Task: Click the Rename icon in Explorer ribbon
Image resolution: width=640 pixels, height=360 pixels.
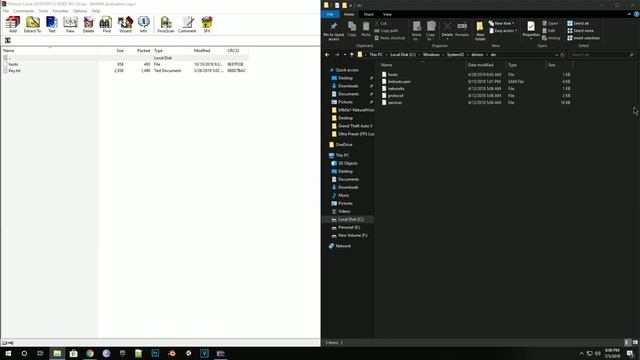Action: (462, 29)
